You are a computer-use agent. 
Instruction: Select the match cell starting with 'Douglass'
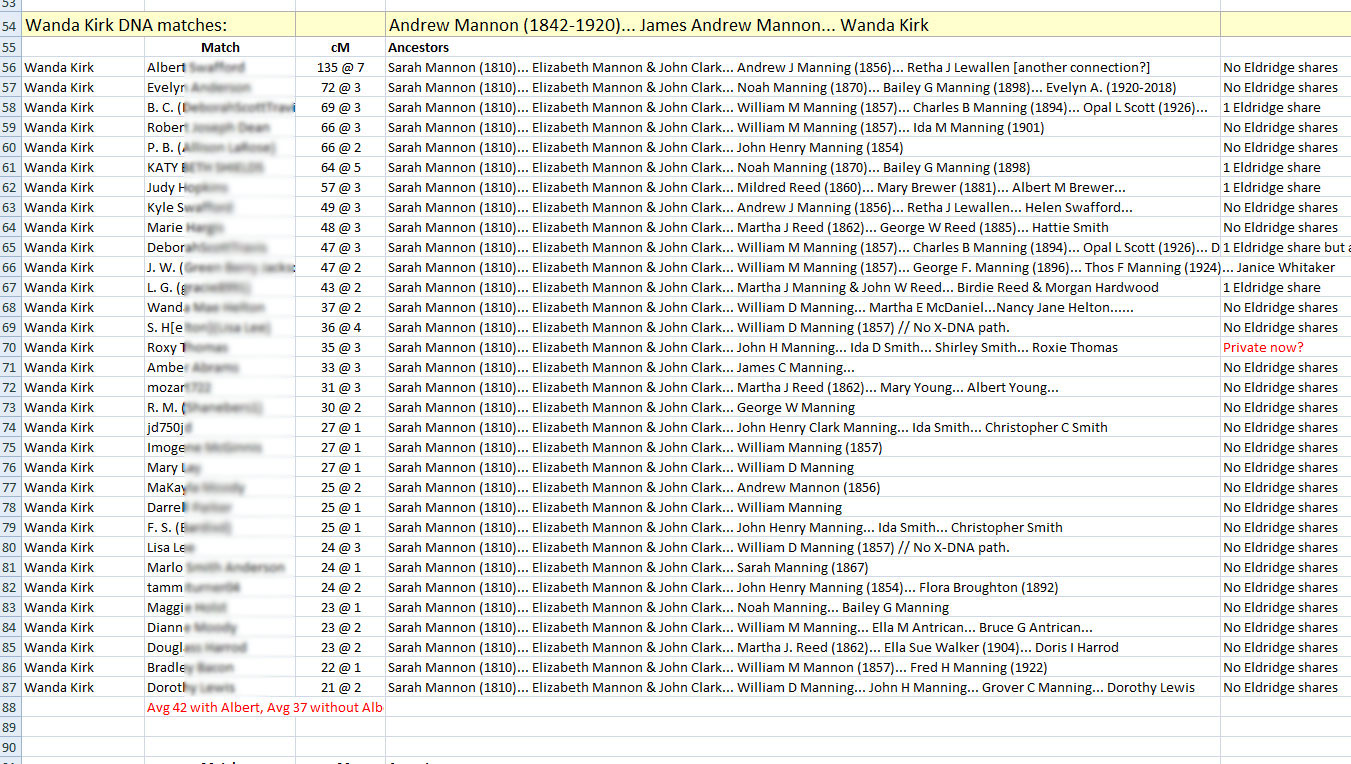pos(220,647)
